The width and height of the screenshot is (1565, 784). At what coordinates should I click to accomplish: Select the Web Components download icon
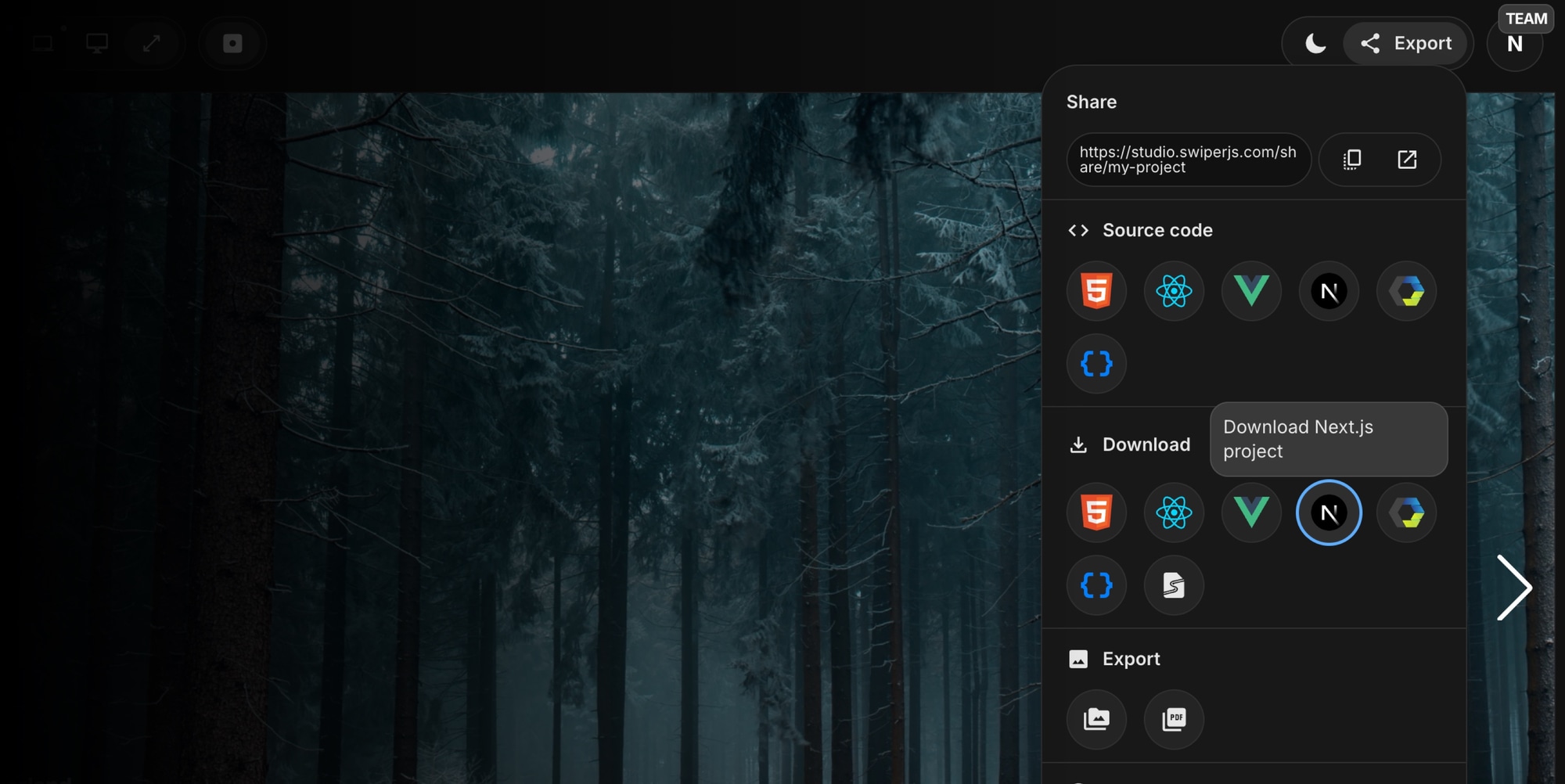click(1406, 512)
